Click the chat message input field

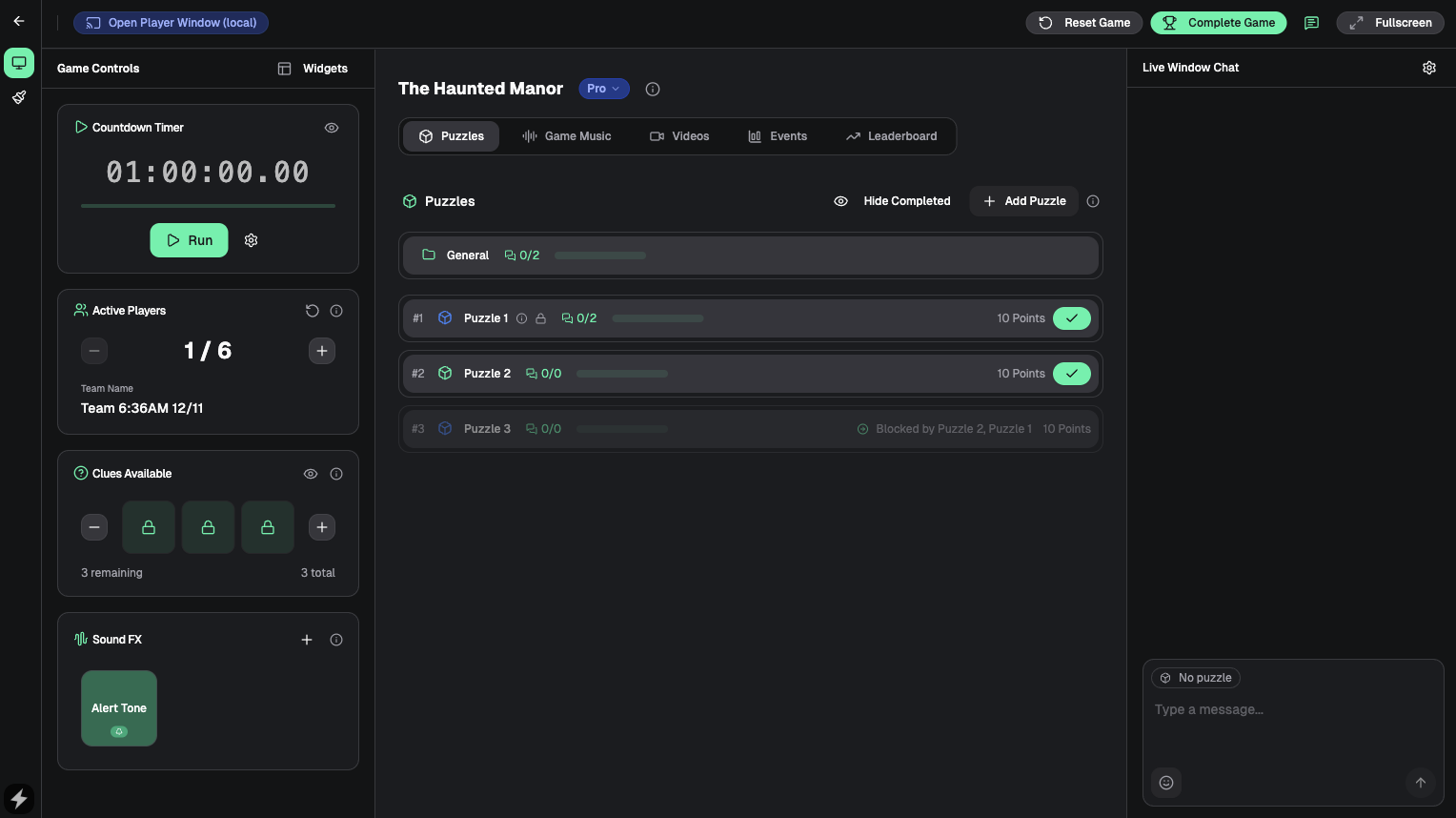coord(1277,710)
